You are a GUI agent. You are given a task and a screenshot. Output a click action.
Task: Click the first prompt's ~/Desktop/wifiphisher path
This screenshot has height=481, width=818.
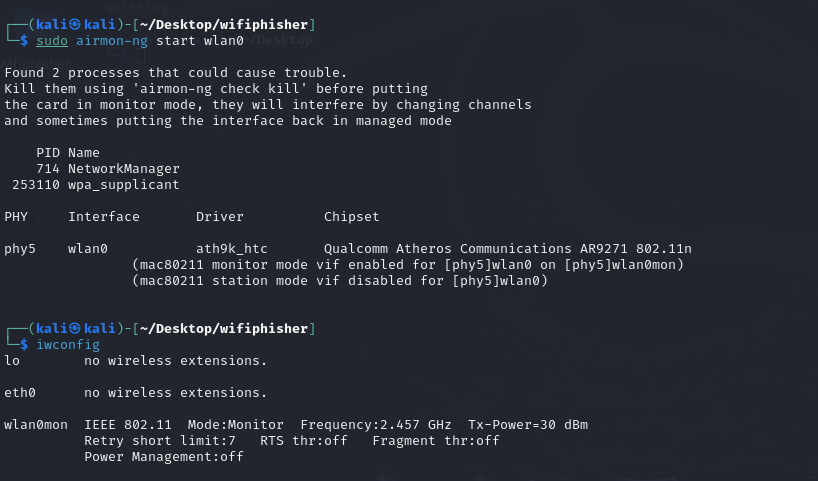224,25
